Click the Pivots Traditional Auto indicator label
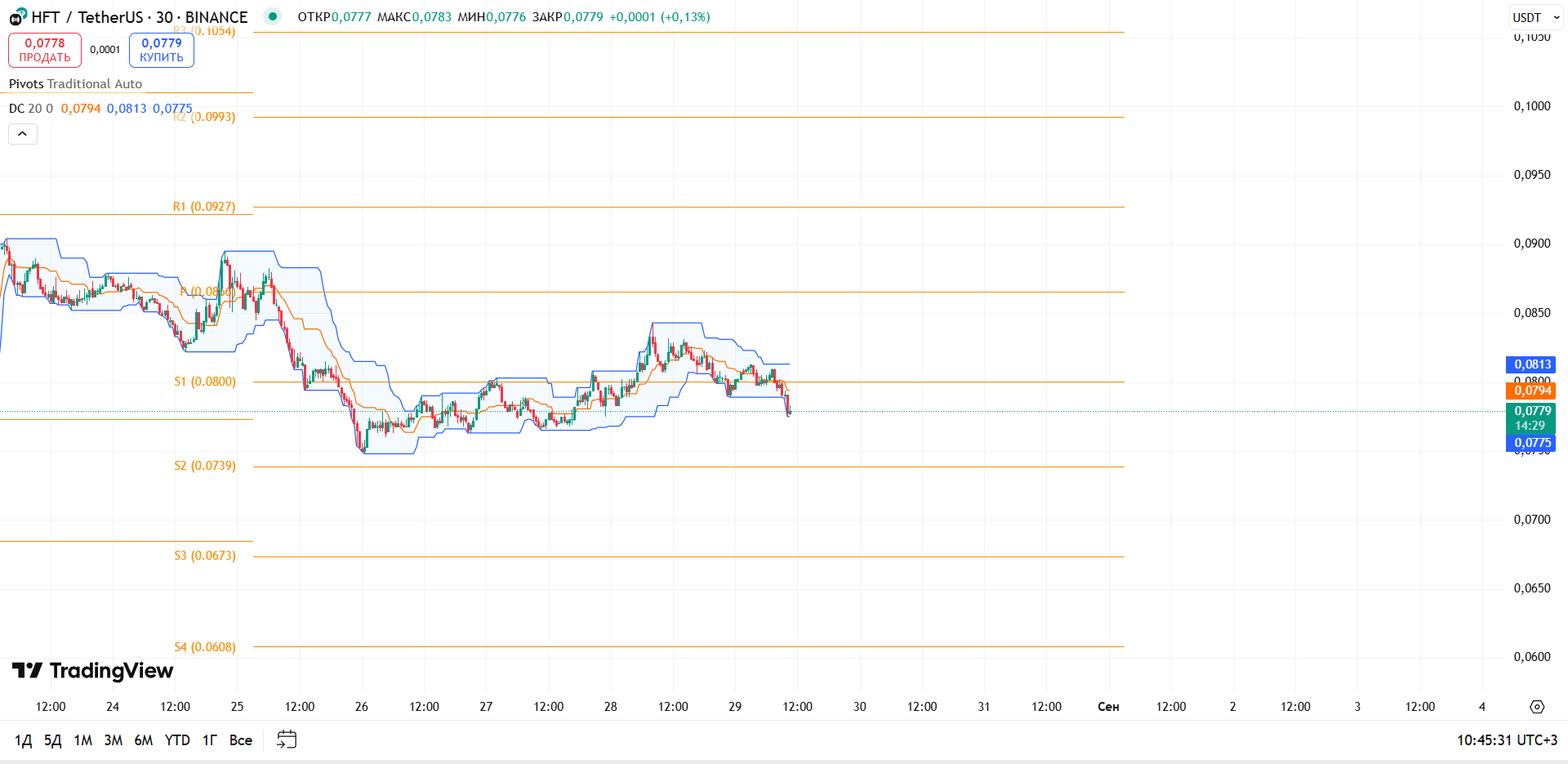The width and height of the screenshot is (1568, 764). (x=75, y=84)
